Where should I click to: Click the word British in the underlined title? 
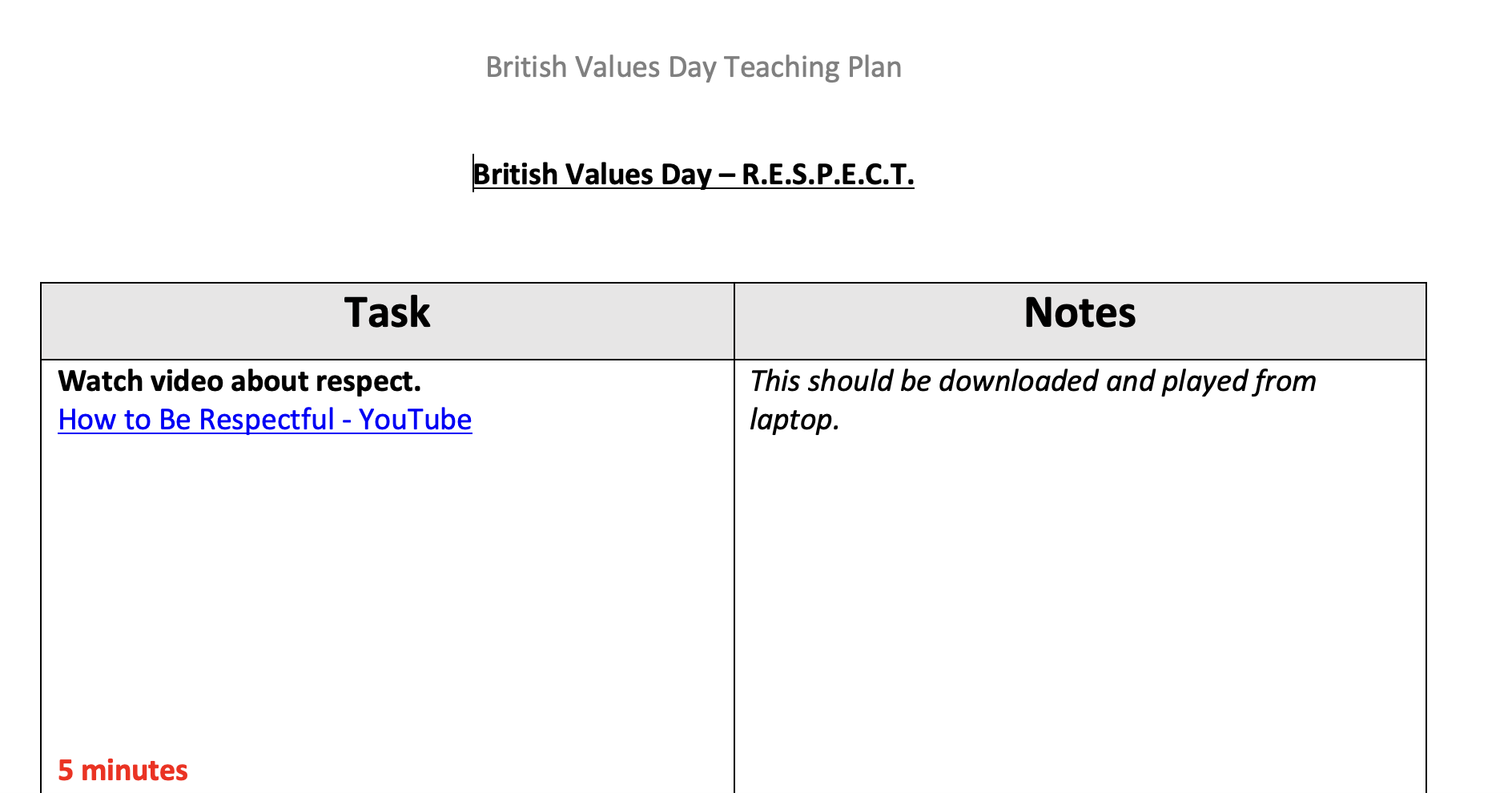pyautogui.click(x=516, y=175)
